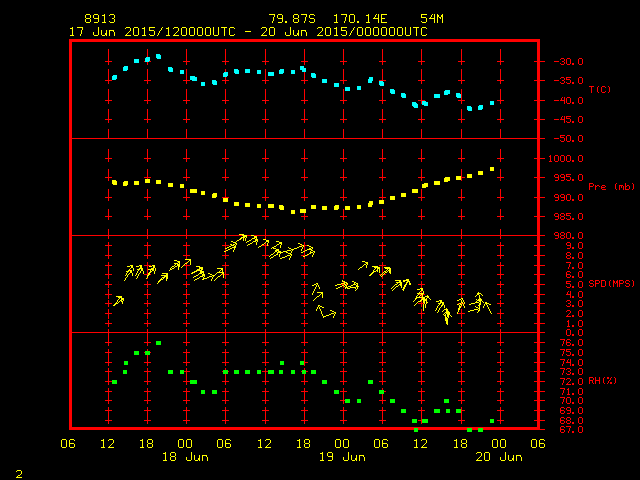Click the Pre (mb) pressure axis title
Screen dimensions: 640x480
pyautogui.click(x=611, y=187)
